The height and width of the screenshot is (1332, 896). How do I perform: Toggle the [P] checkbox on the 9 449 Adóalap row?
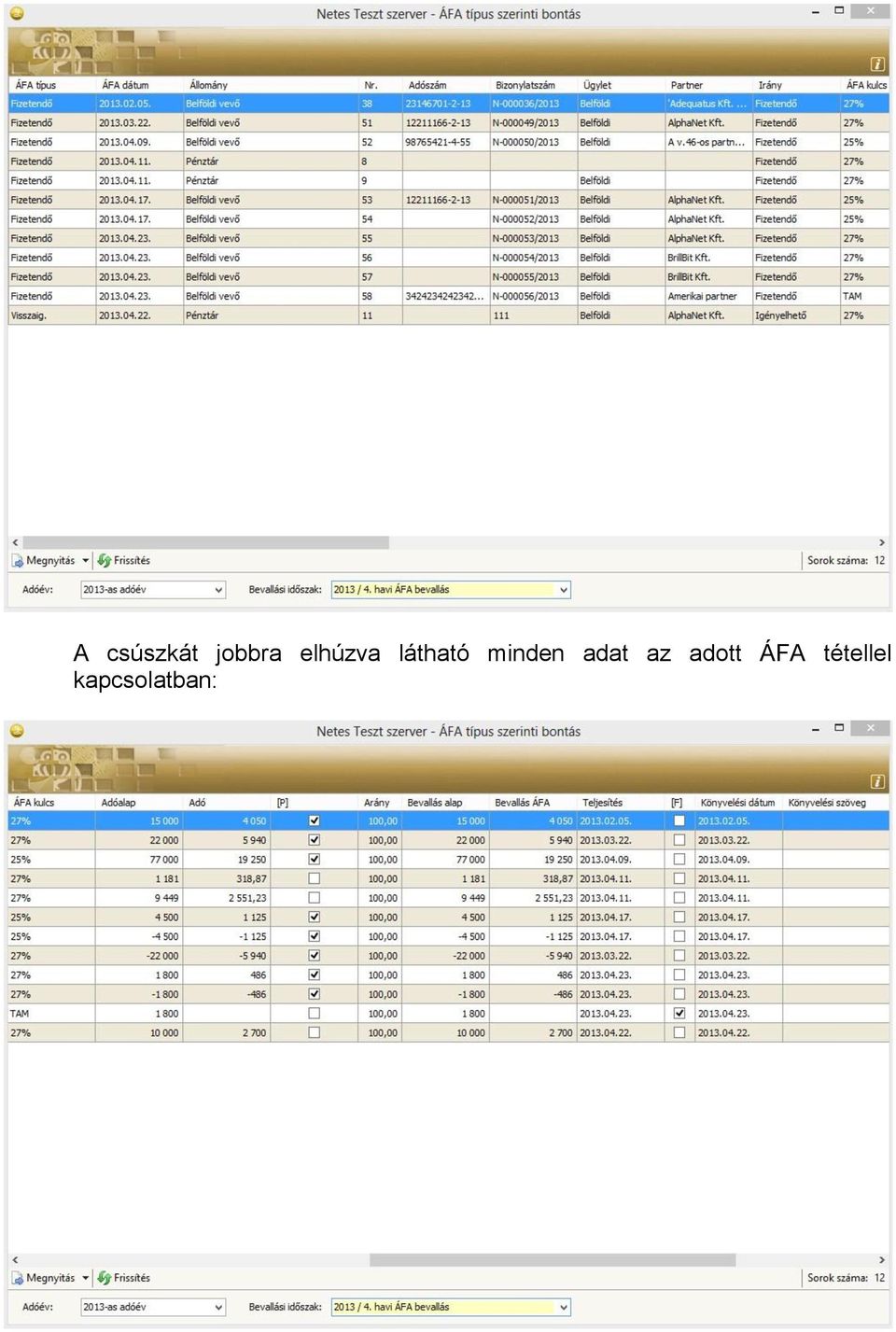point(314,898)
